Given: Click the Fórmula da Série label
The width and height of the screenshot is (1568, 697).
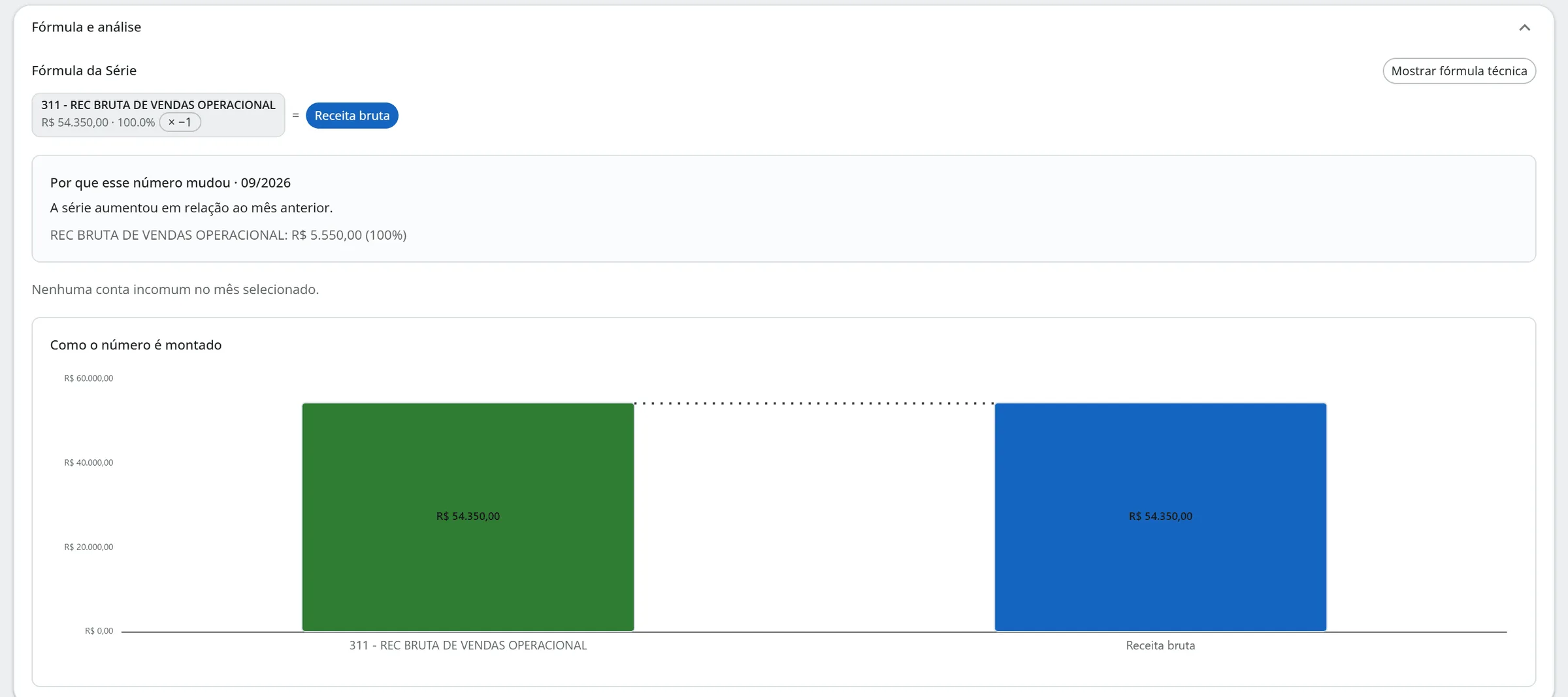Looking at the screenshot, I should pyautogui.click(x=84, y=71).
